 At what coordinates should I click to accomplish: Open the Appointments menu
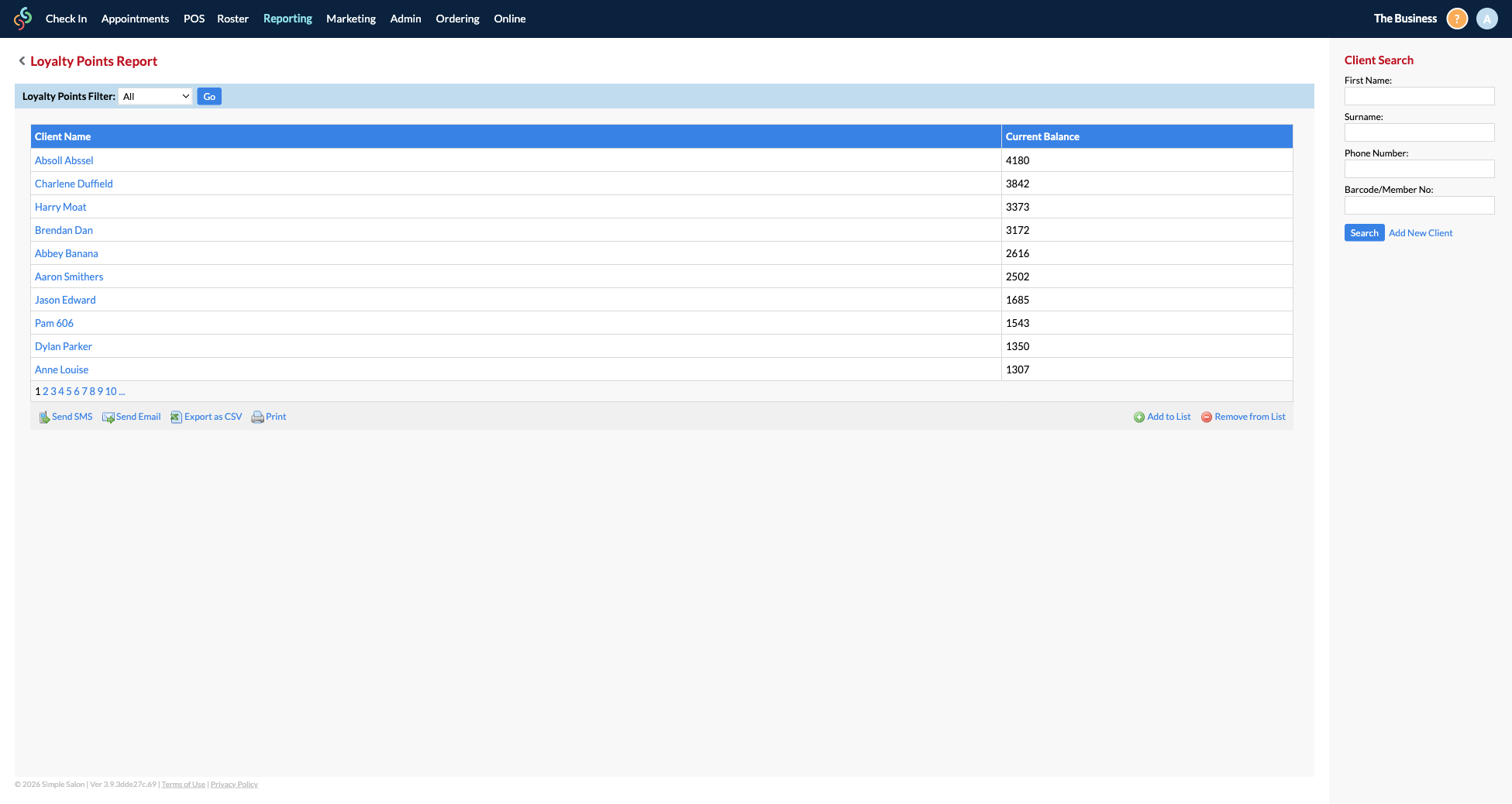pos(135,19)
